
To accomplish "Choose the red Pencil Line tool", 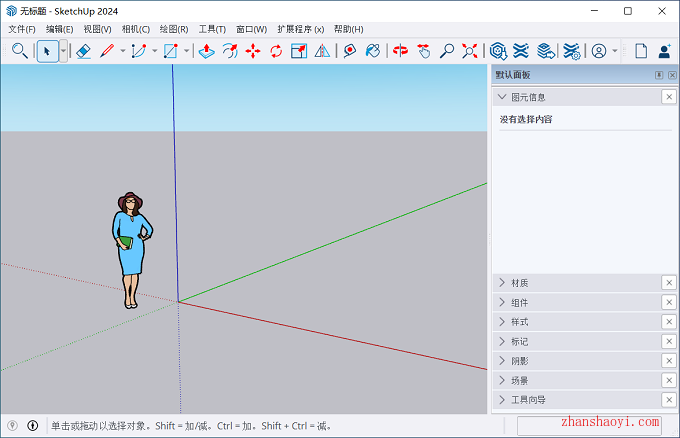I will (x=107, y=51).
